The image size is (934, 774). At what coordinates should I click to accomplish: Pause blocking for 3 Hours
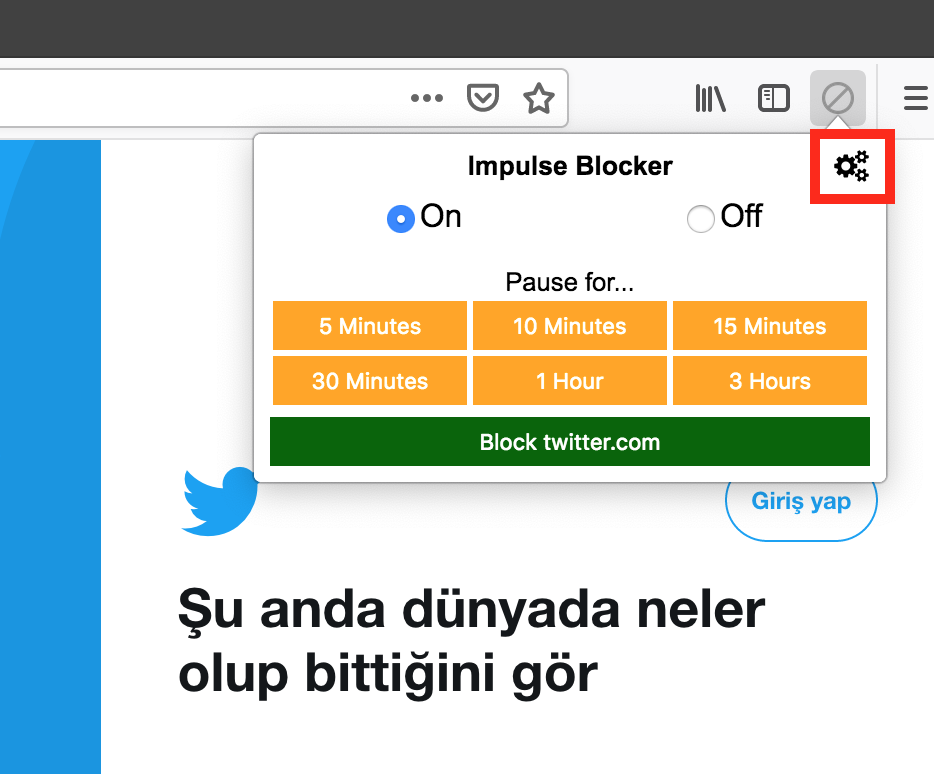[770, 381]
